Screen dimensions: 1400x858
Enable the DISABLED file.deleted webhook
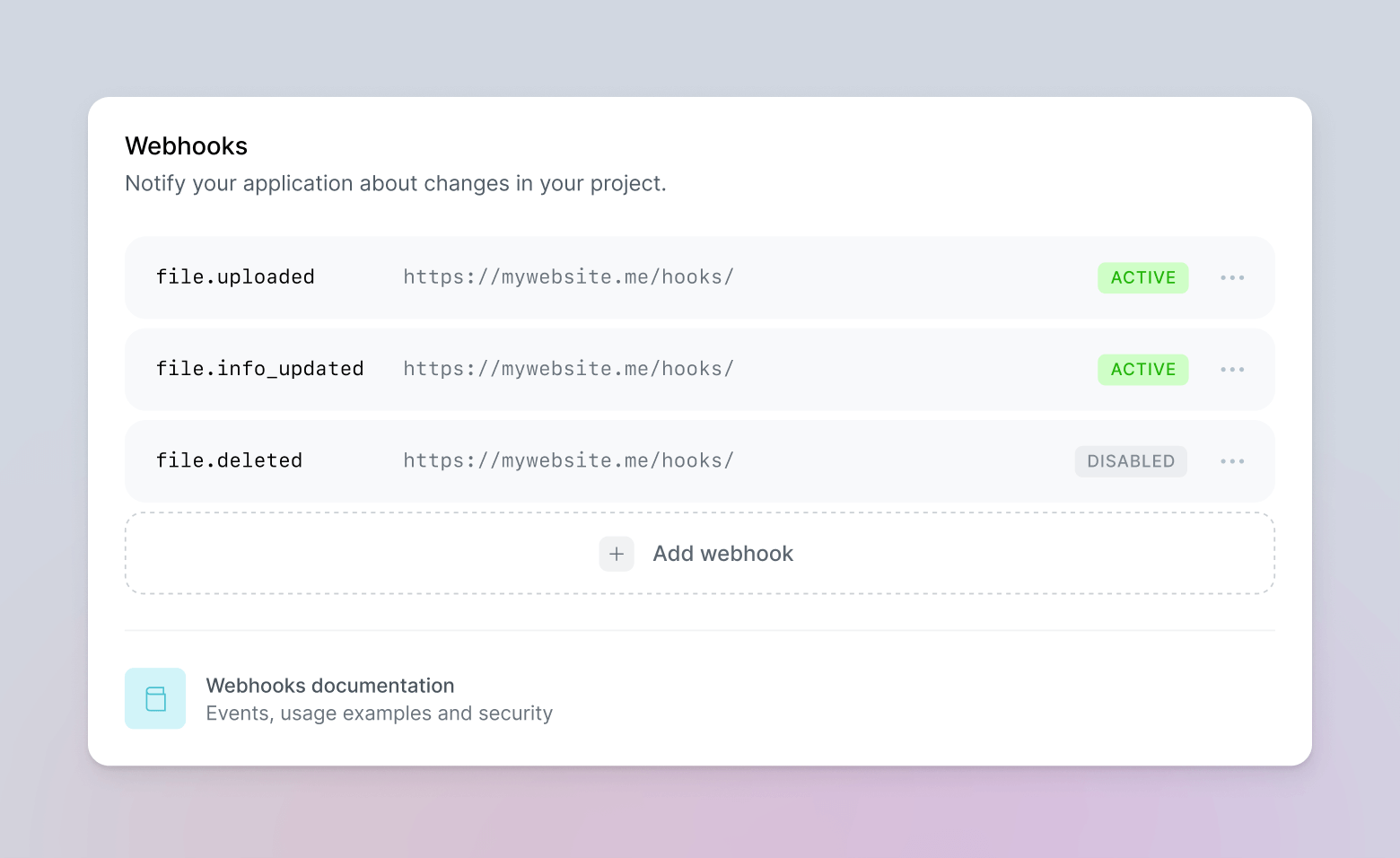click(x=1131, y=460)
